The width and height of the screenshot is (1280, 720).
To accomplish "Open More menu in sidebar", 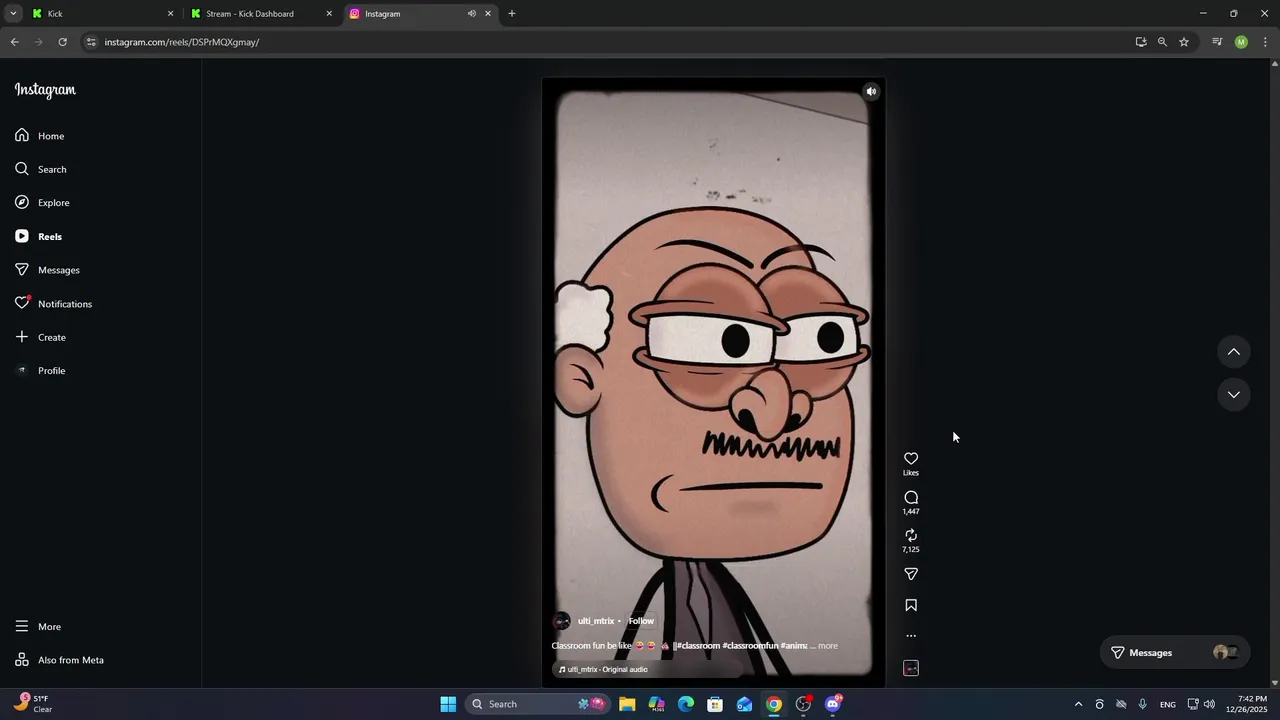I will pos(38,627).
